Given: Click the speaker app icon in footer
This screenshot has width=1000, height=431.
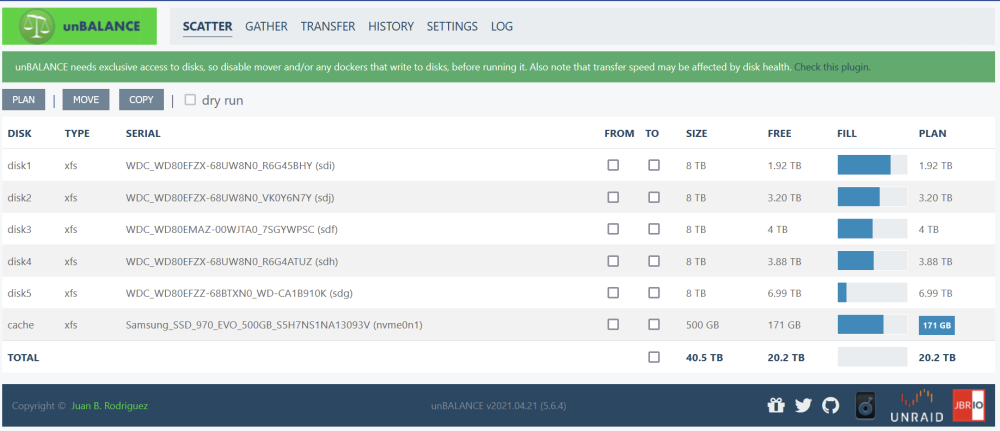Looking at the screenshot, I should click(x=865, y=405).
